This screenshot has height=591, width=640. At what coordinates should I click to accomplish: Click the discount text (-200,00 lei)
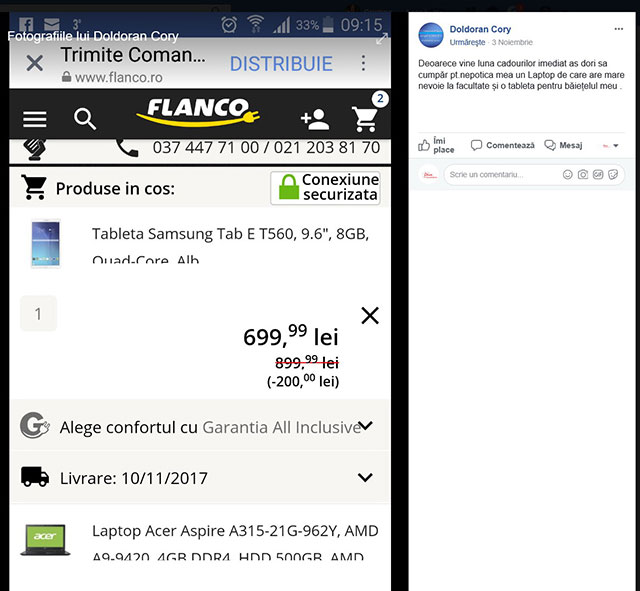pyautogui.click(x=303, y=381)
